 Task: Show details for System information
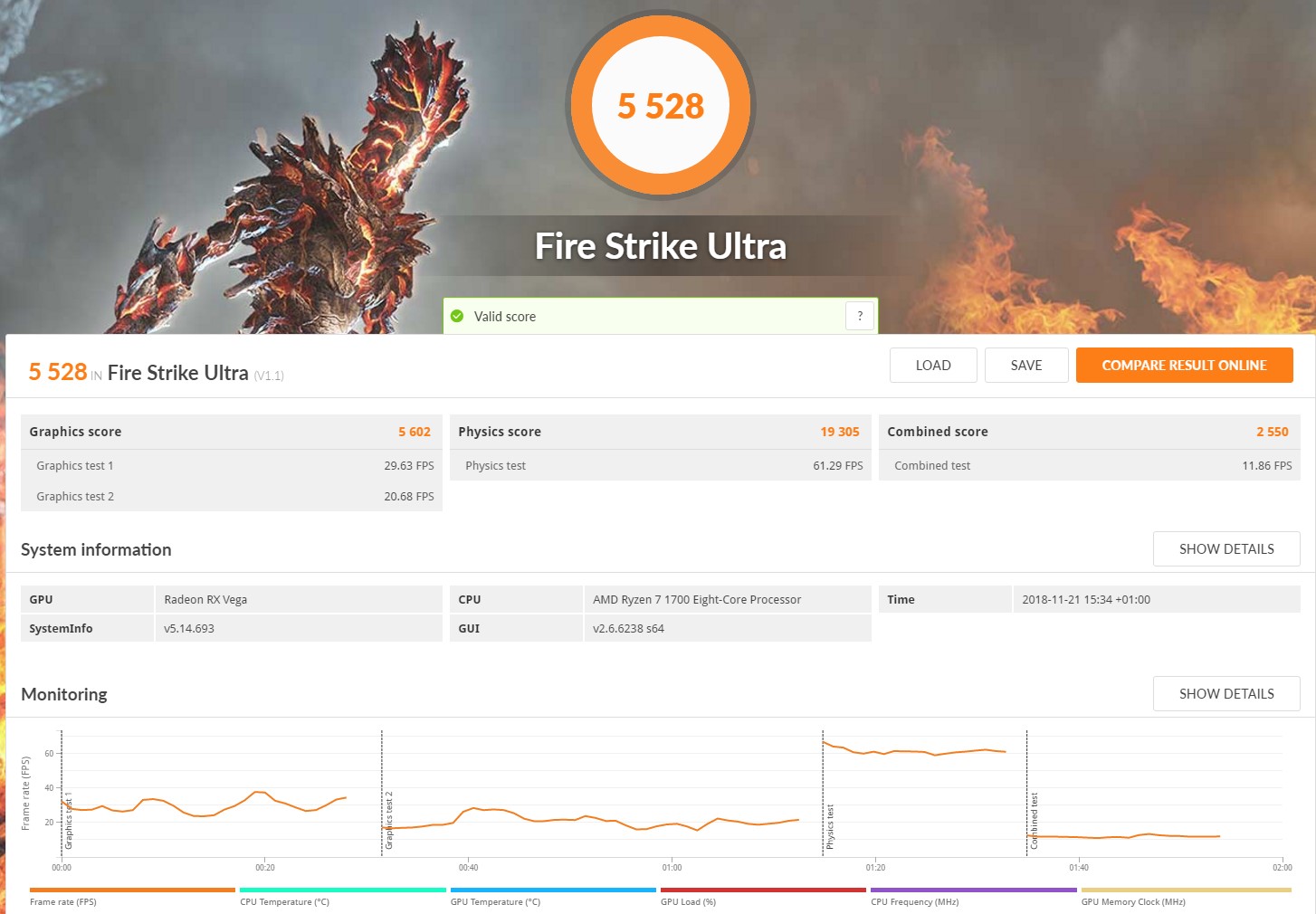pyautogui.click(x=1226, y=549)
